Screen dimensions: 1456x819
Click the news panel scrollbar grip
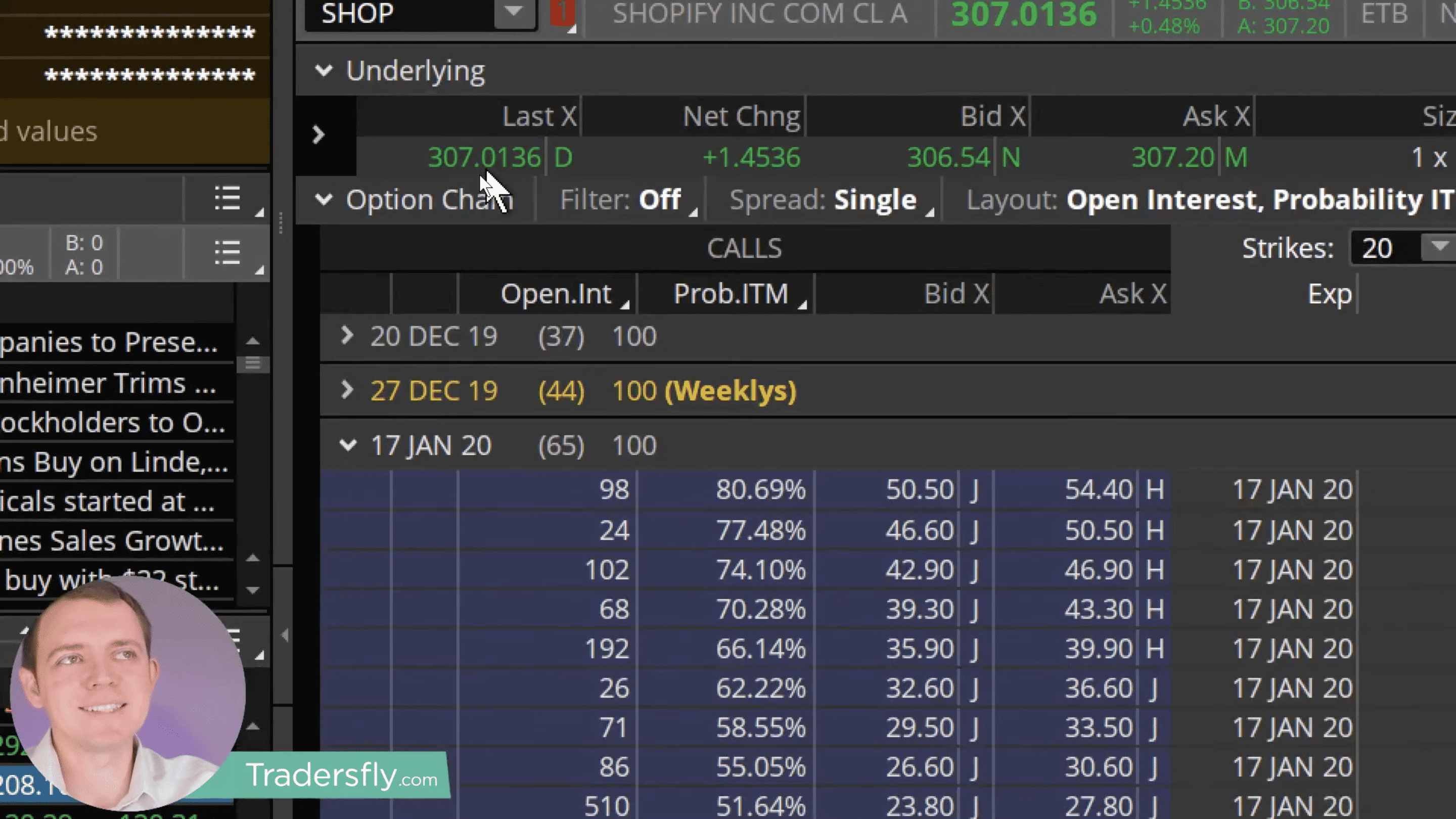pos(253,363)
